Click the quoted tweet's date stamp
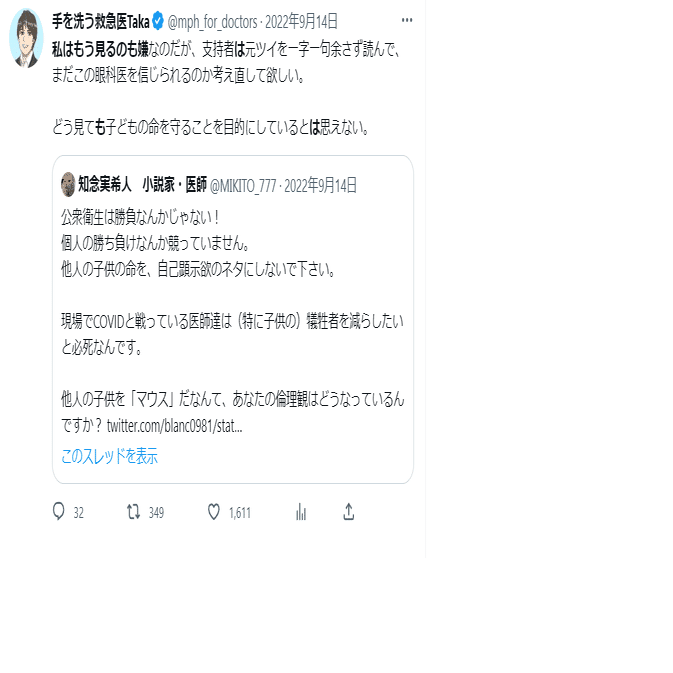This screenshot has width=673, height=673. point(320,185)
